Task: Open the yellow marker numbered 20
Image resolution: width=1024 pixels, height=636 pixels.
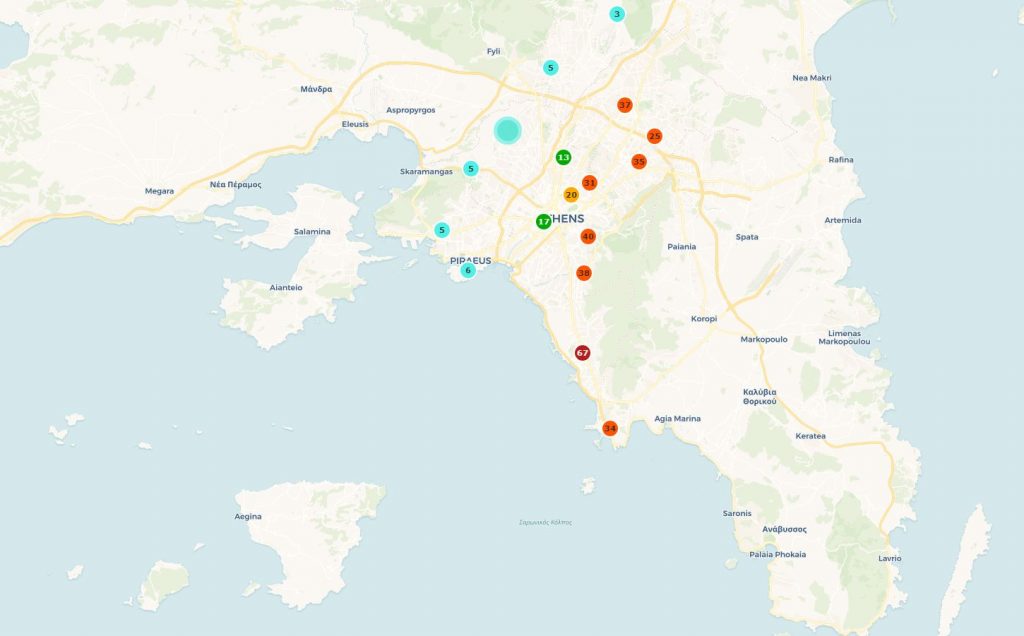Action: tap(571, 195)
